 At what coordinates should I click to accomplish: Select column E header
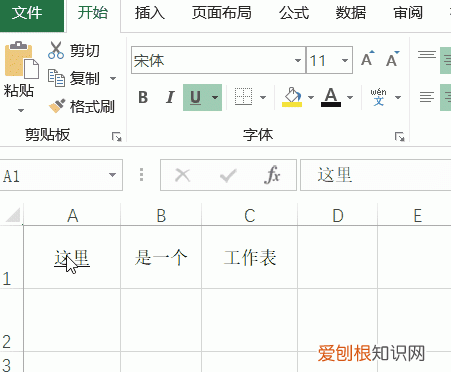[x=415, y=216]
